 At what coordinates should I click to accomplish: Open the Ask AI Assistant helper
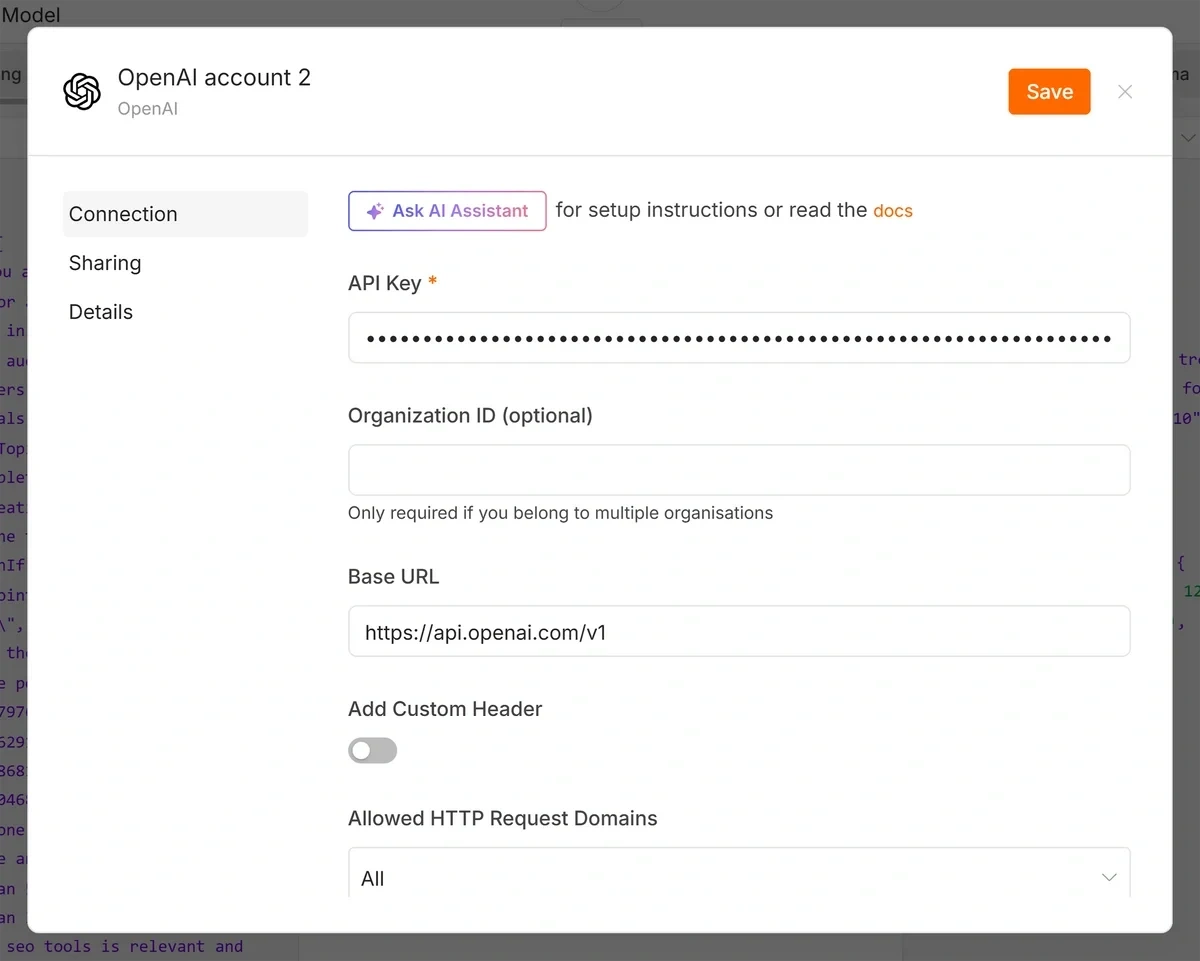[x=447, y=211]
